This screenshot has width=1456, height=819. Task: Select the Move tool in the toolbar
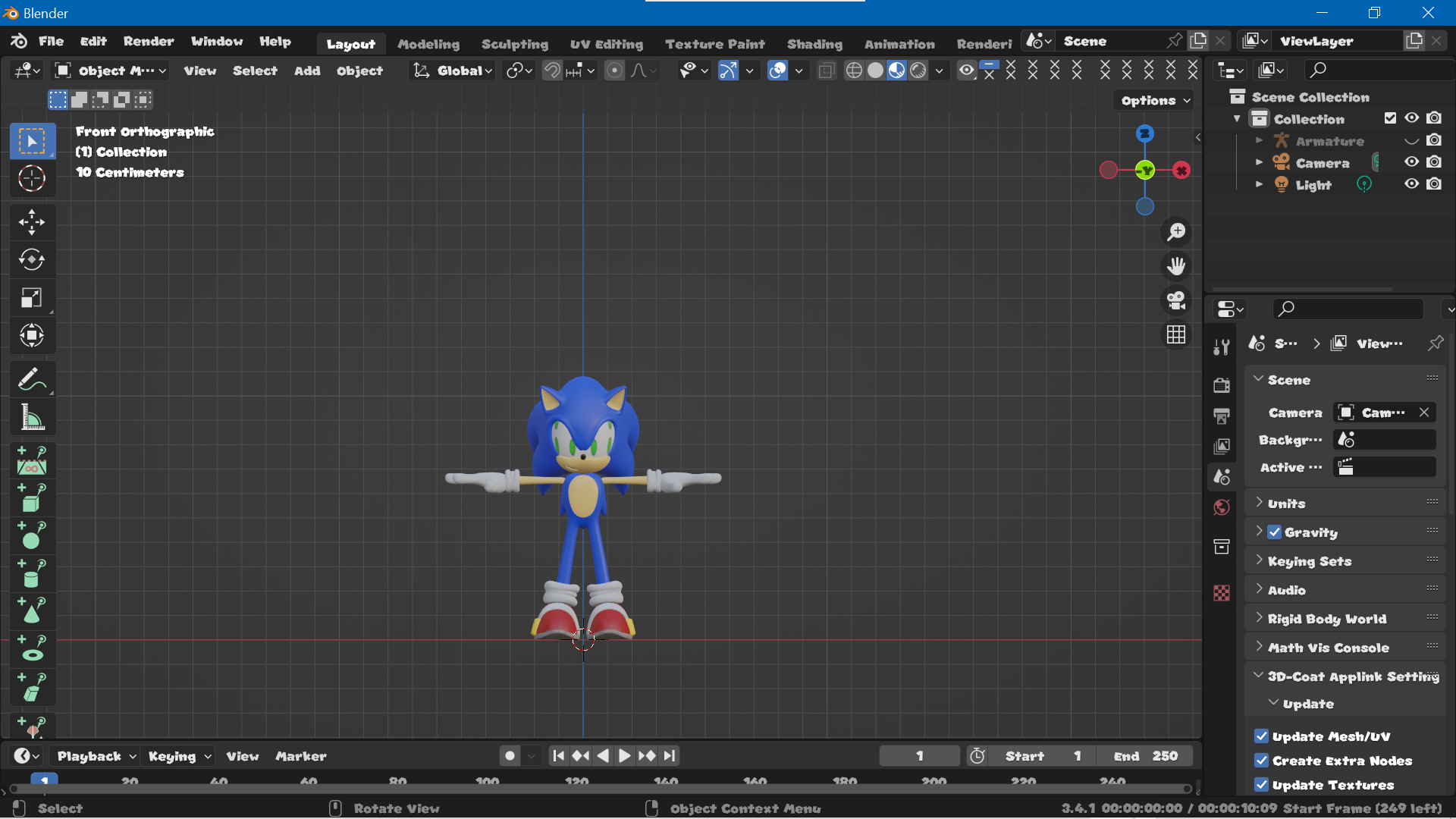pos(32,222)
